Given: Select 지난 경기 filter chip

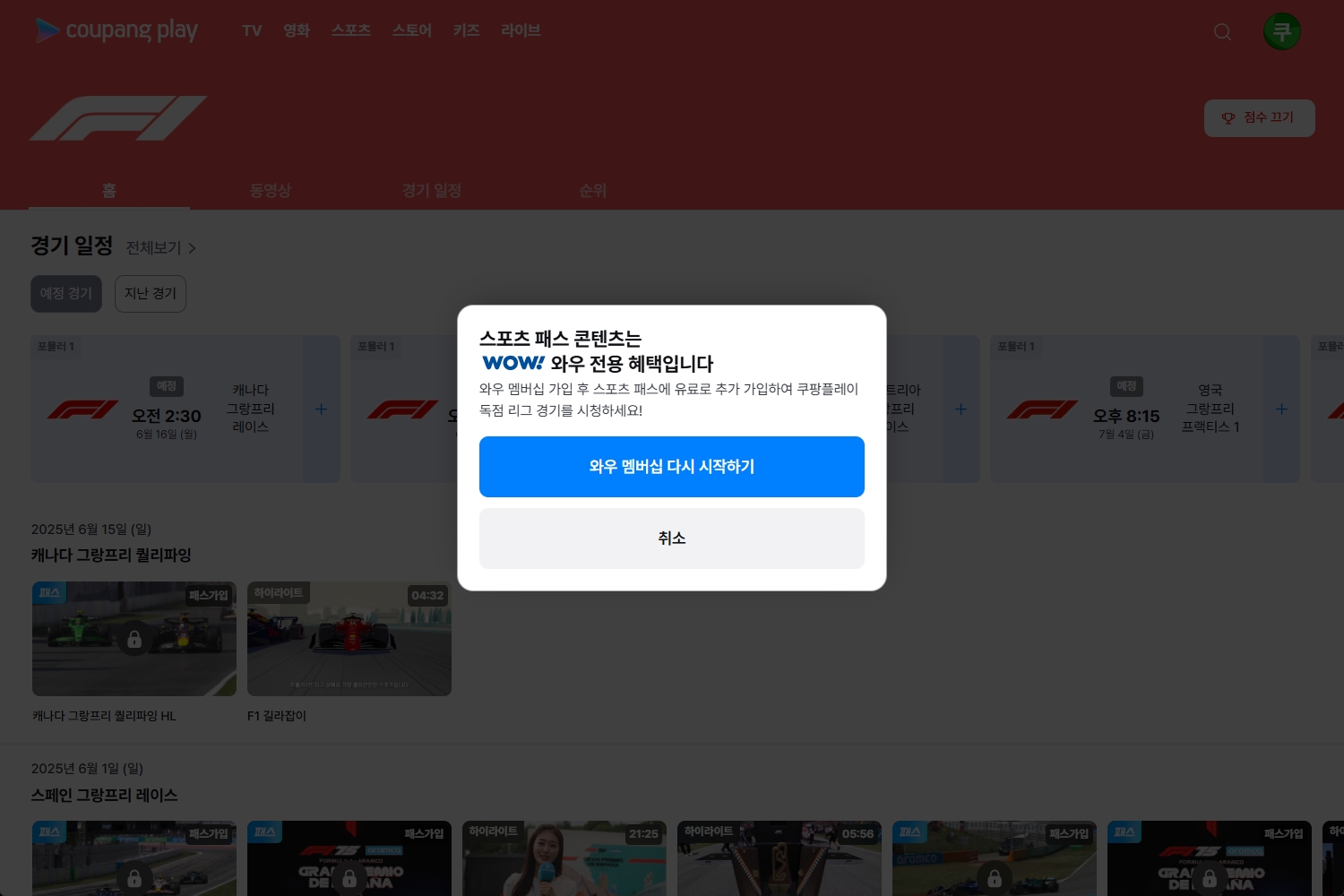Looking at the screenshot, I should tap(151, 294).
